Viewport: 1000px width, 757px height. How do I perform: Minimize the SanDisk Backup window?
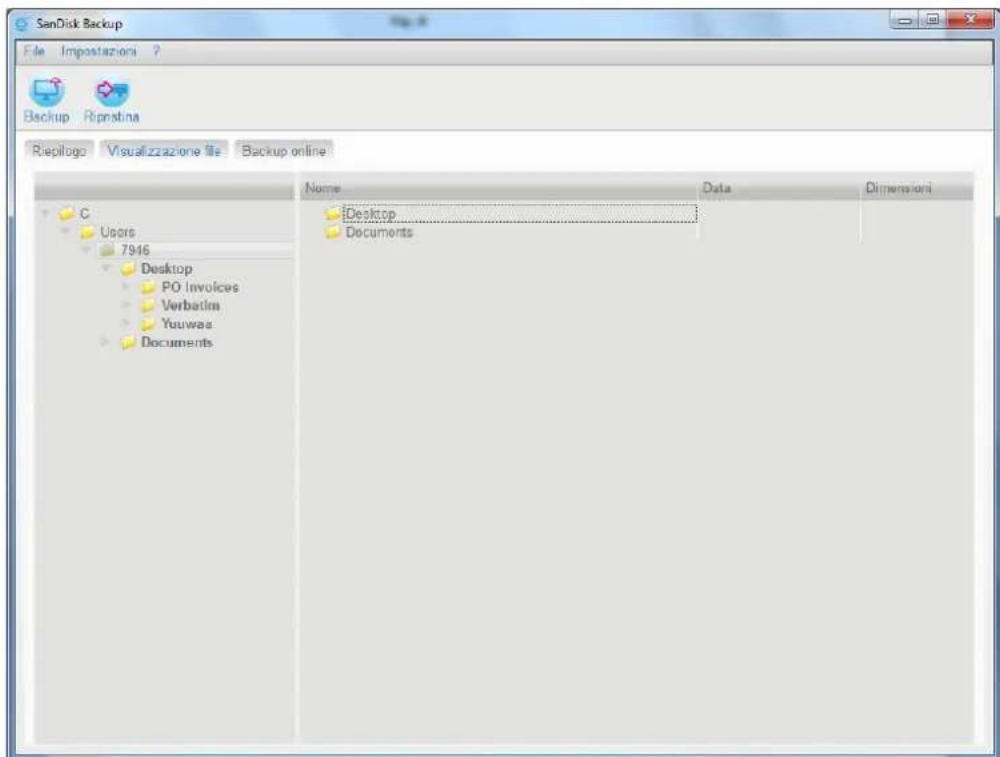(904, 20)
